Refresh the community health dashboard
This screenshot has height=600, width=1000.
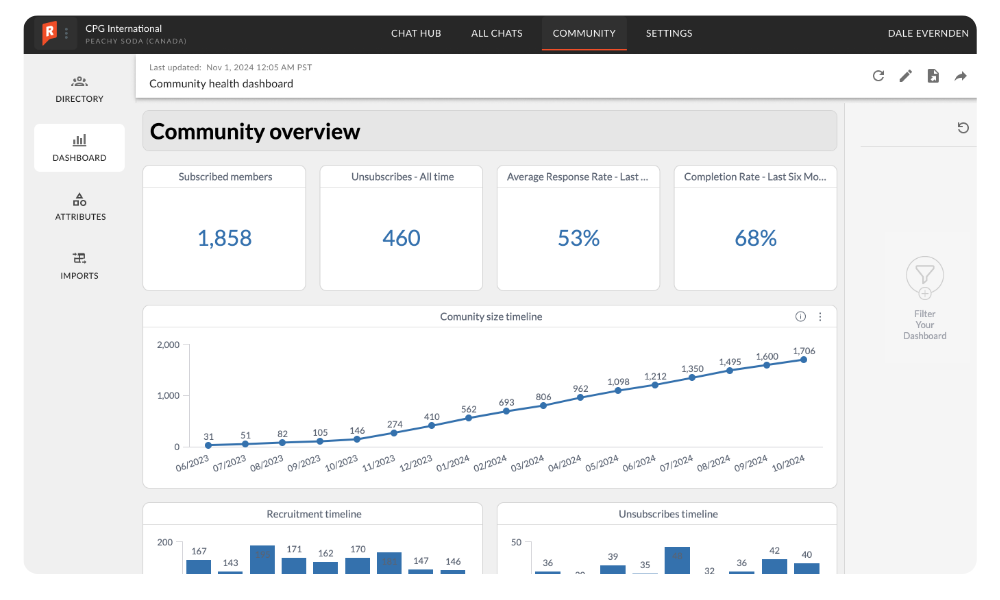pyautogui.click(x=879, y=75)
